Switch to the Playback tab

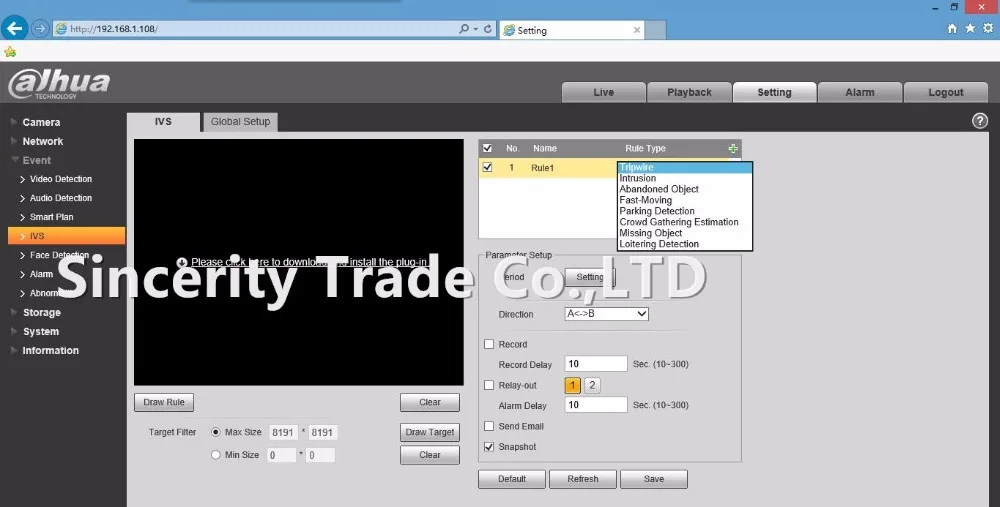pyautogui.click(x=689, y=92)
